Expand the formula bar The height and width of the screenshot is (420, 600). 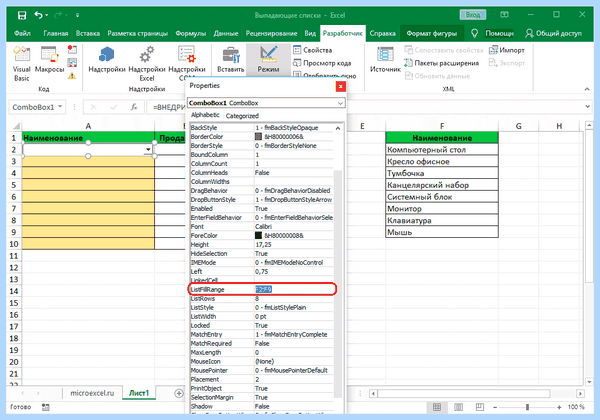(x=588, y=107)
